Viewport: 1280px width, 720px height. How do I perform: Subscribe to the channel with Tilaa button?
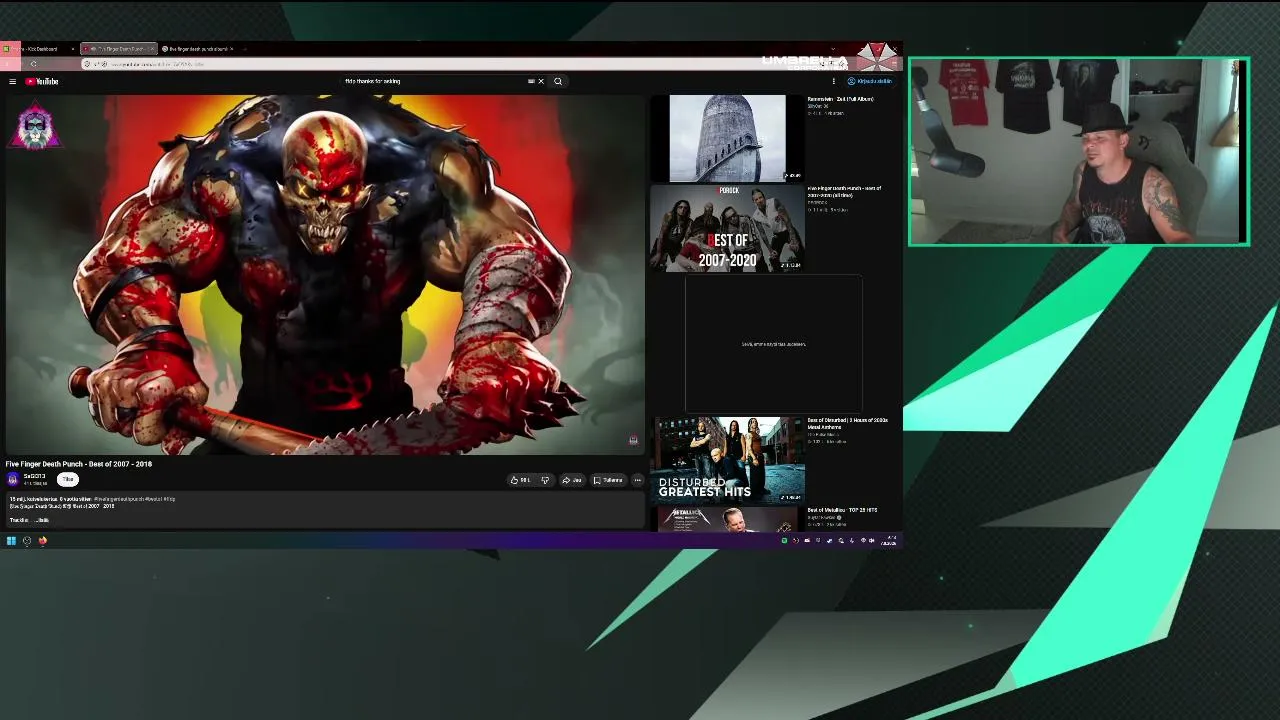coord(68,480)
